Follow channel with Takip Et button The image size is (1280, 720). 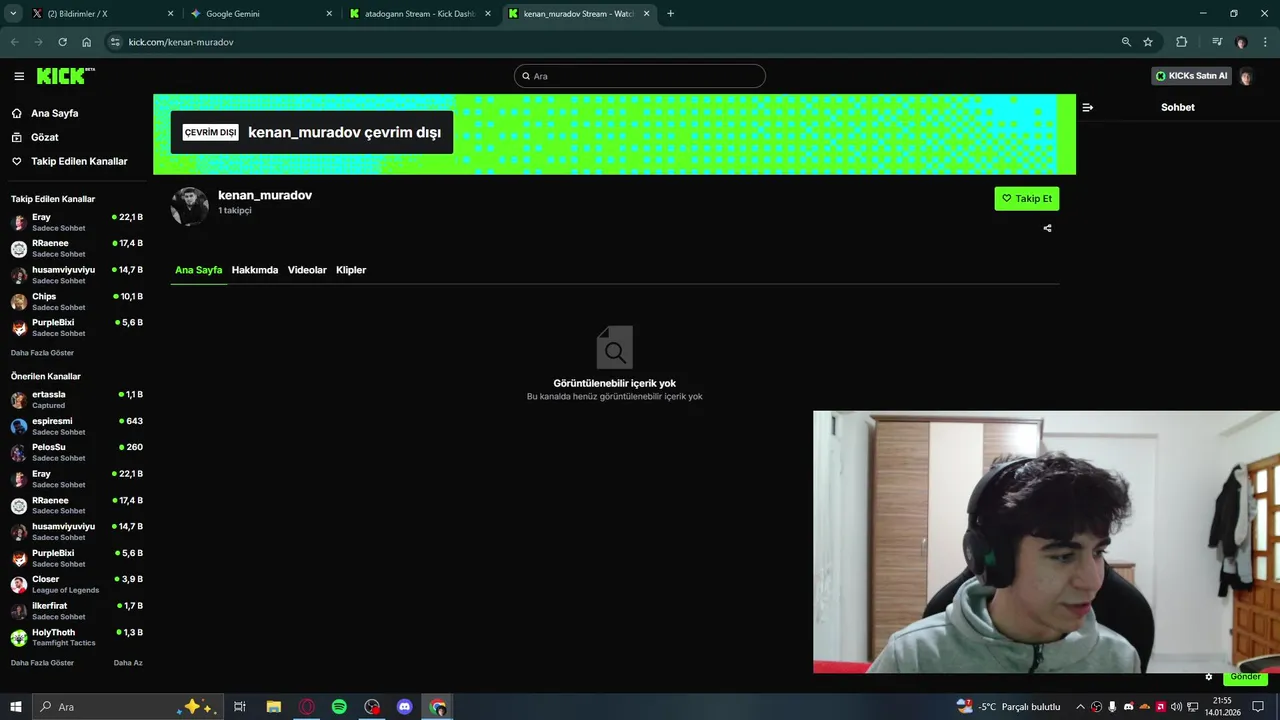coord(1026,198)
